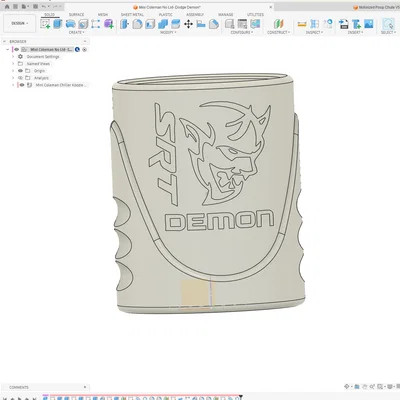Viewport: 400px width, 400px height.
Task: Click the home Data Panel icon
Action: click(x=7, y=7)
